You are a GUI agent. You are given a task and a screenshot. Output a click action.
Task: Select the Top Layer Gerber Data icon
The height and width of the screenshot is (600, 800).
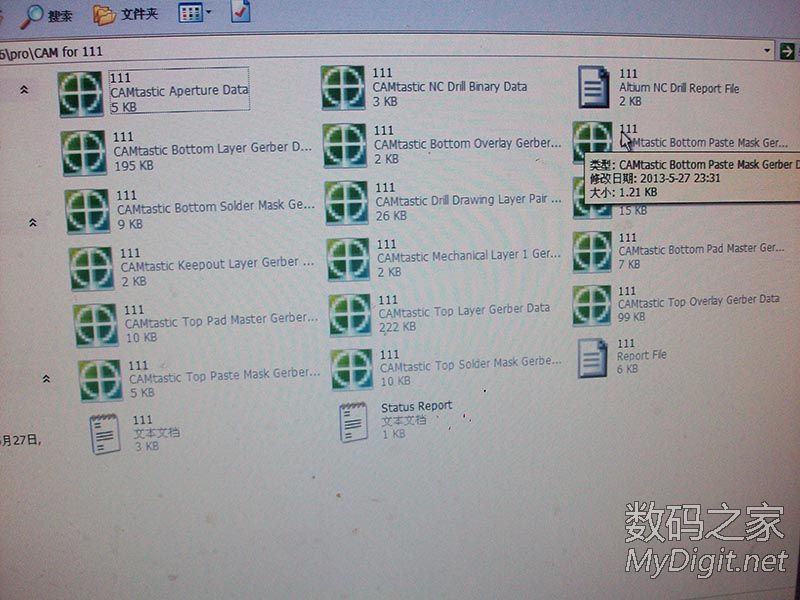(x=351, y=315)
